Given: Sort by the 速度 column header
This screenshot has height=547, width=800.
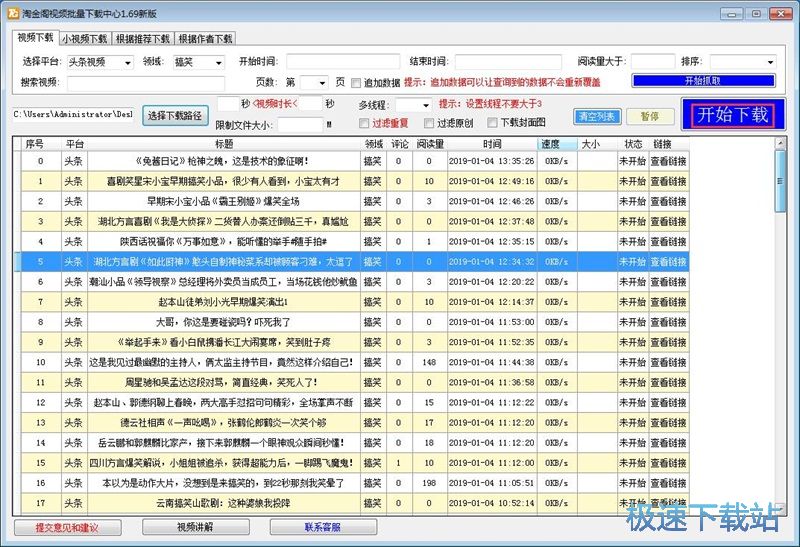Looking at the screenshot, I should click(x=557, y=144).
